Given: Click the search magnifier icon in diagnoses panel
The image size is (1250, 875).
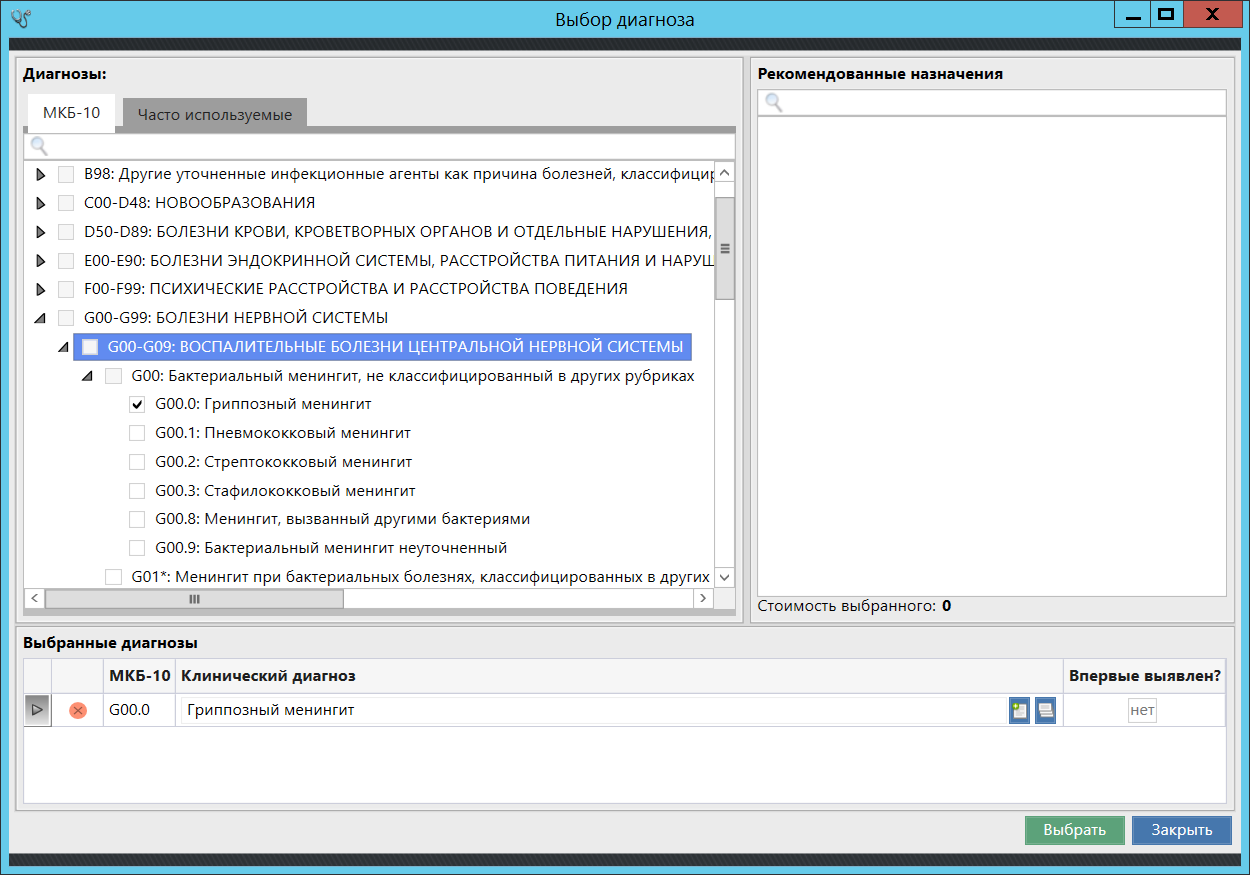Looking at the screenshot, I should [x=39, y=146].
